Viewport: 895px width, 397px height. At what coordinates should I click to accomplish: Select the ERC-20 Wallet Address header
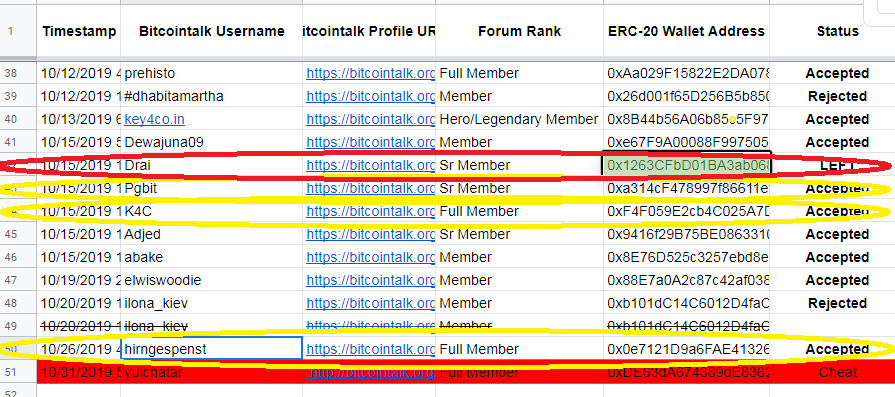click(687, 31)
